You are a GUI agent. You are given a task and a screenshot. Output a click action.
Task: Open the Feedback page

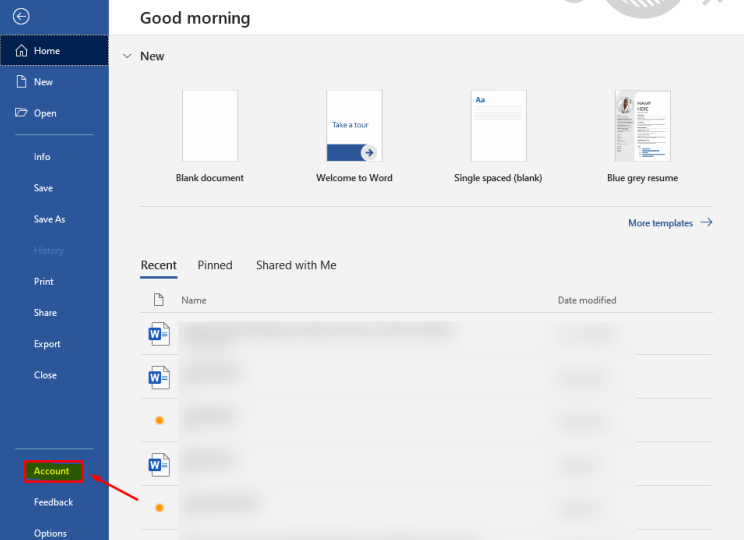click(53, 502)
